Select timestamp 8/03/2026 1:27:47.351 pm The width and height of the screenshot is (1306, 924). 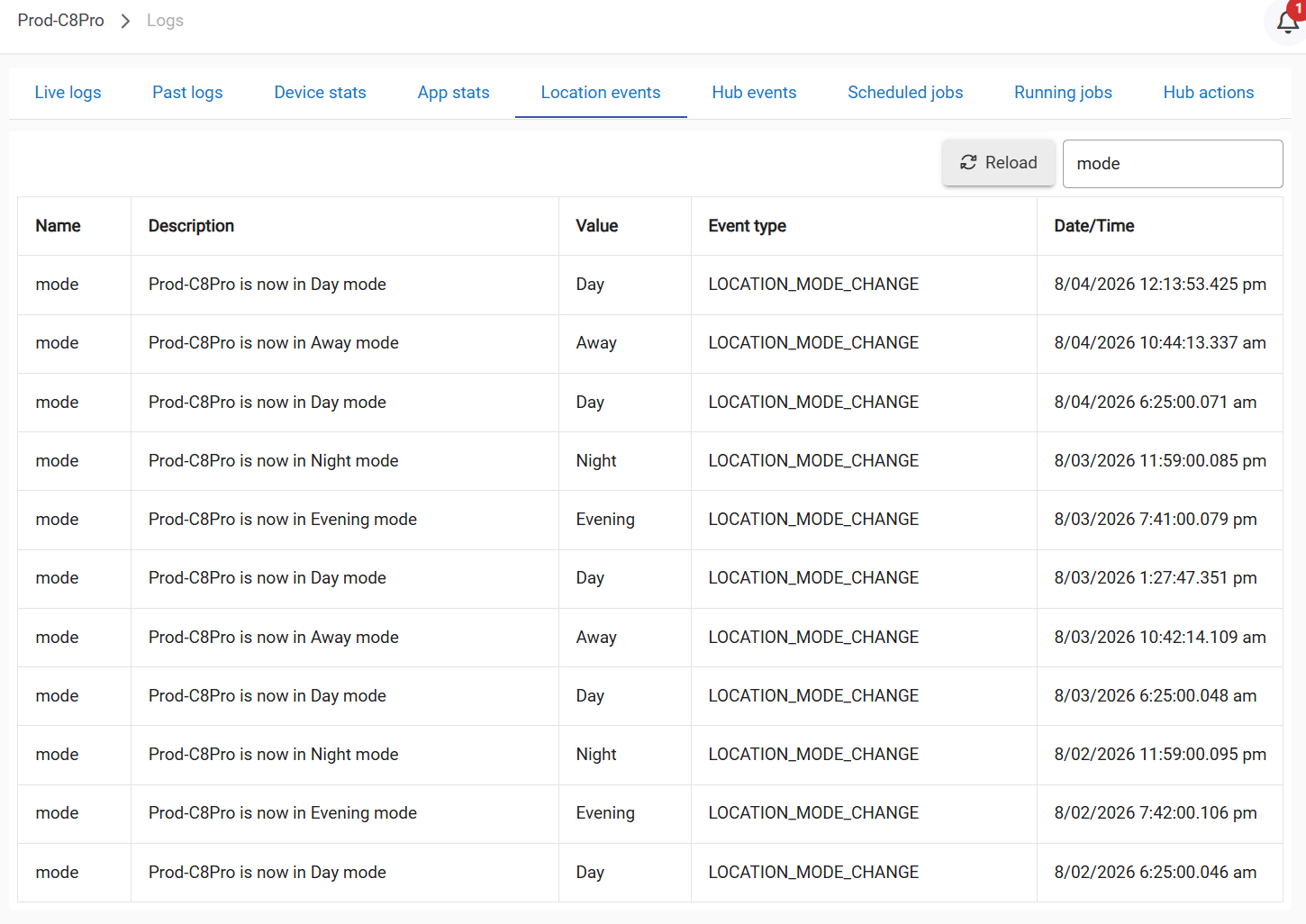coord(1155,578)
